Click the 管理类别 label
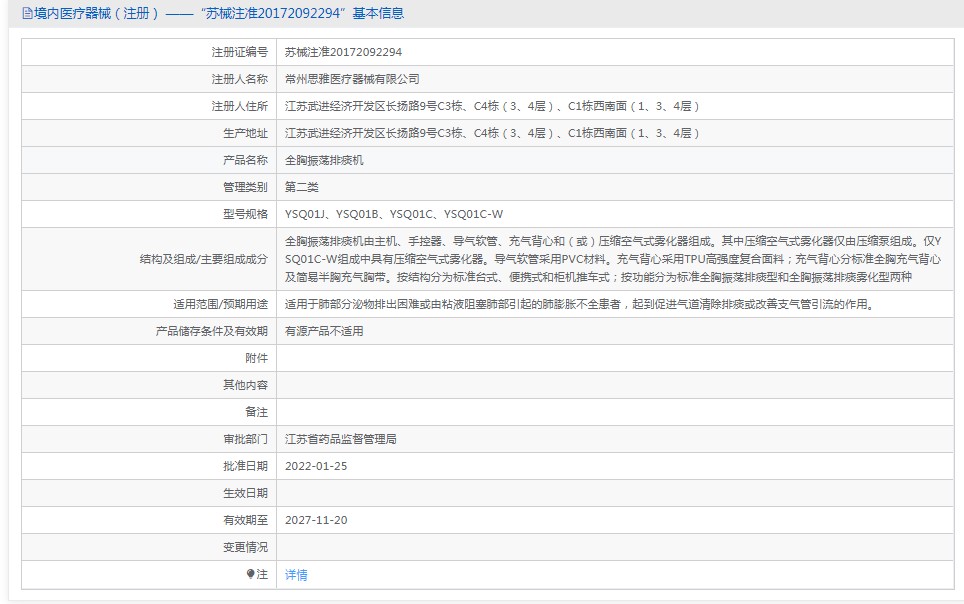Viewport: 964px width, 604px height. 245,188
